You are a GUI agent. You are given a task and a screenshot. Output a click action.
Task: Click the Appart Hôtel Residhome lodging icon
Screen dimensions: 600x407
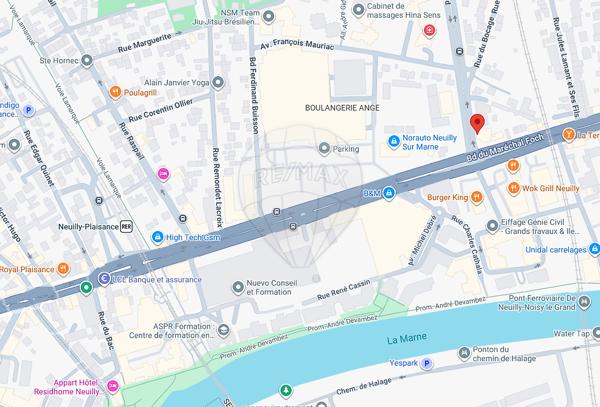pyautogui.click(x=112, y=386)
